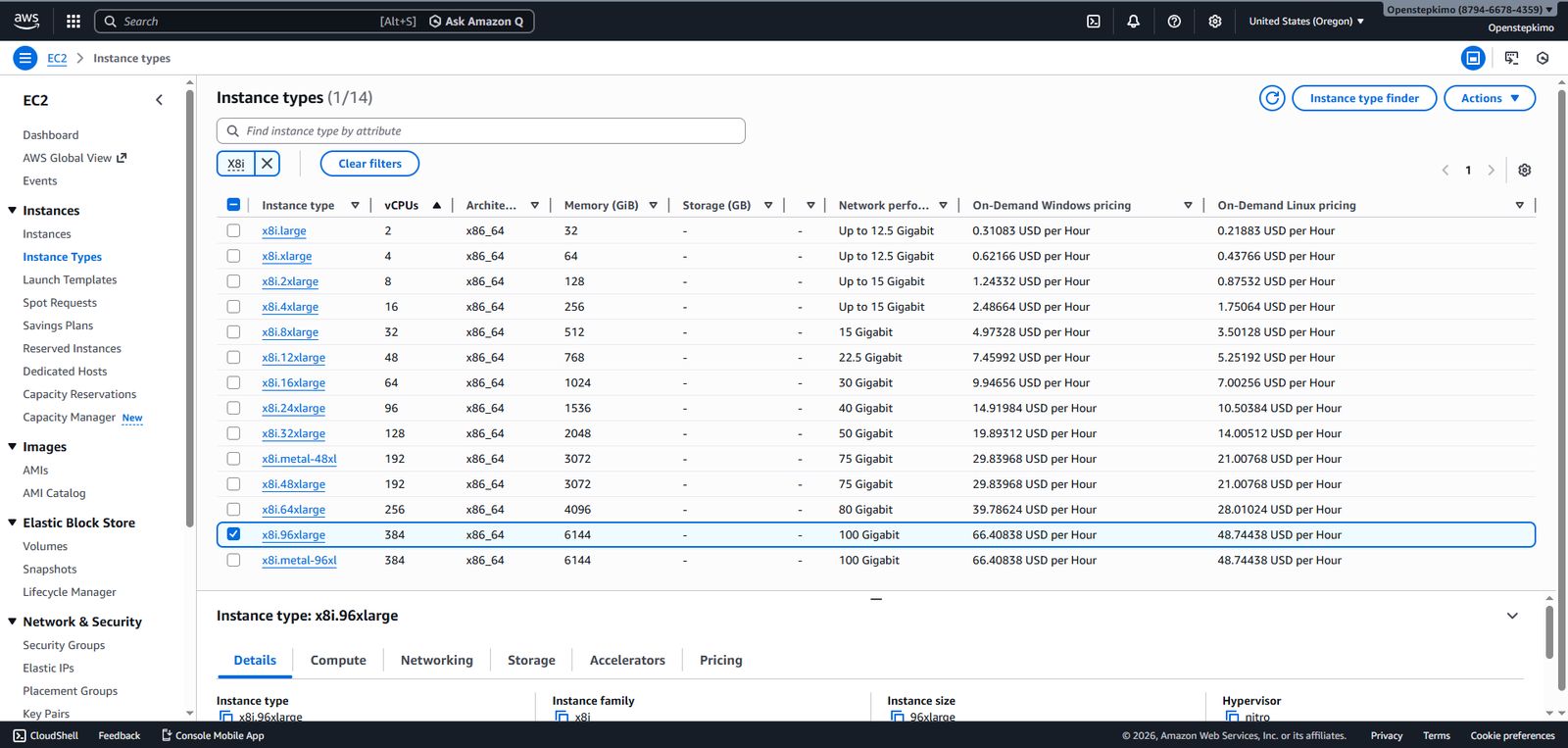Toggle the select-all header checkbox
This screenshot has height=748, width=1568.
(233, 205)
